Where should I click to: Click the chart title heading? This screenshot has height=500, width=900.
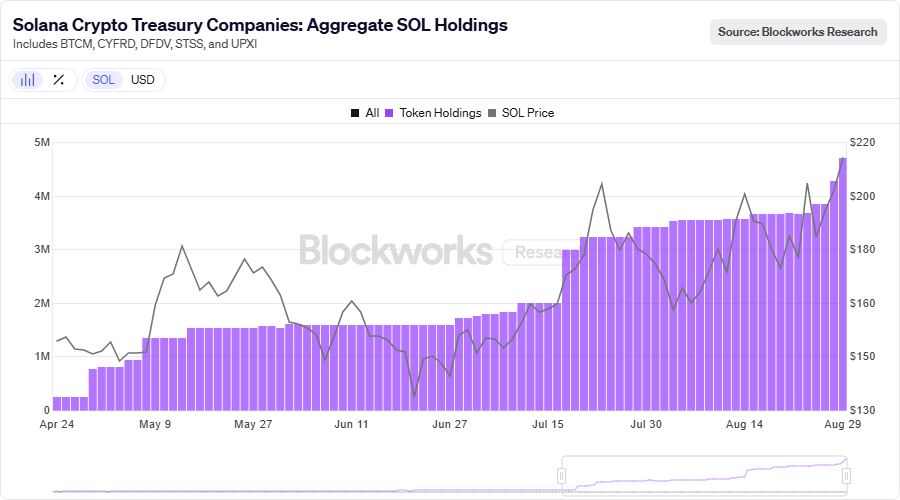(x=260, y=25)
